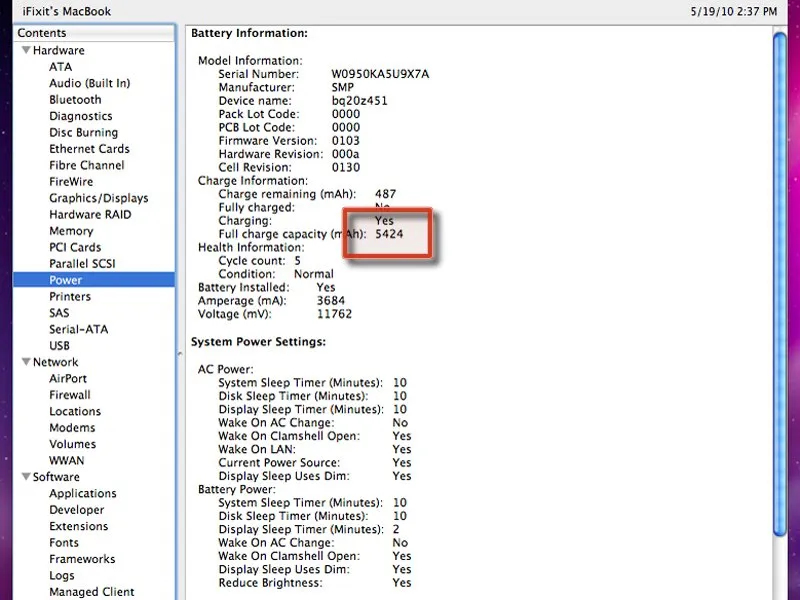The height and width of the screenshot is (600, 800).
Task: Select Firewall under Network
Action: pyautogui.click(x=70, y=395)
